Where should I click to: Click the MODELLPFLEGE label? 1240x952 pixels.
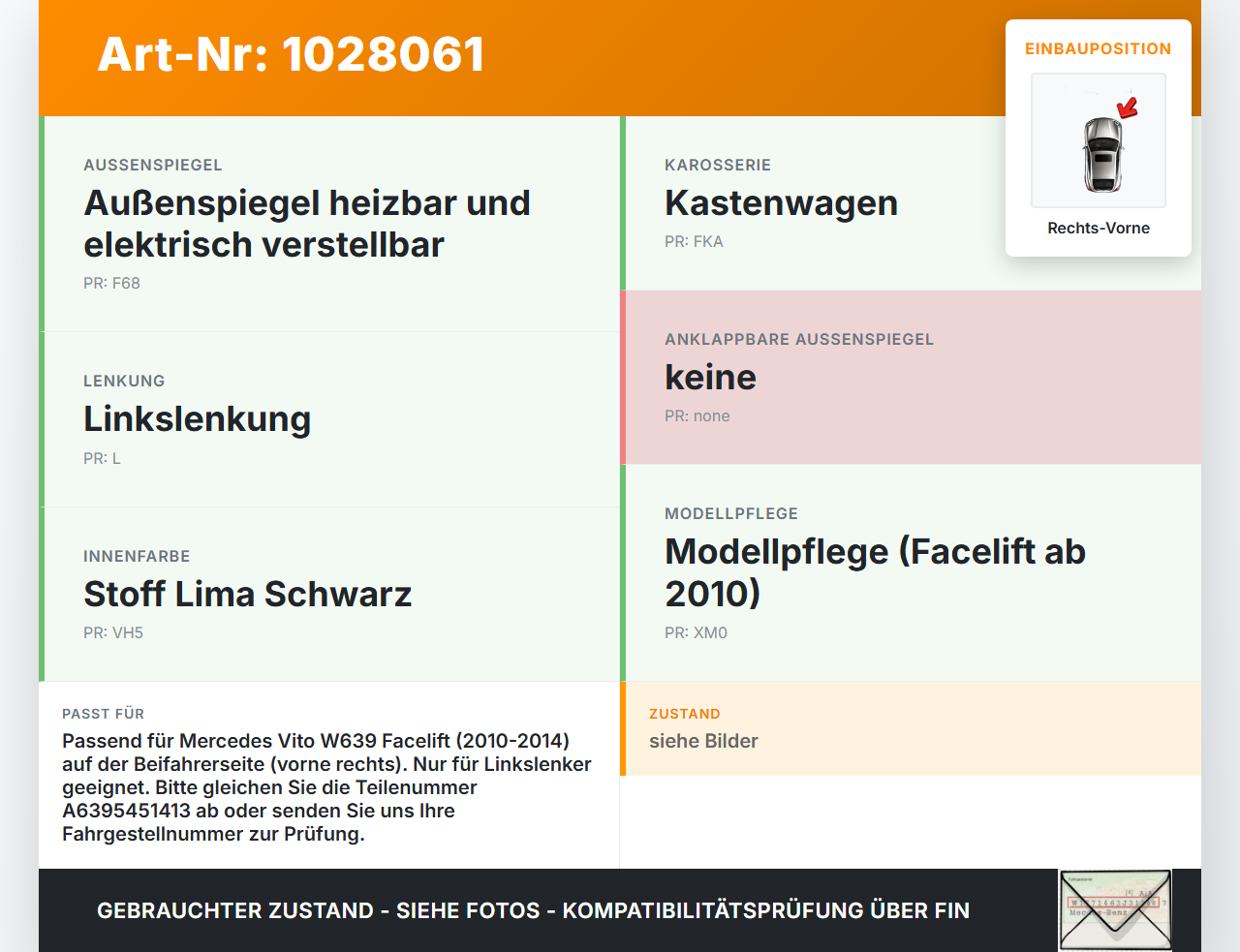731,513
